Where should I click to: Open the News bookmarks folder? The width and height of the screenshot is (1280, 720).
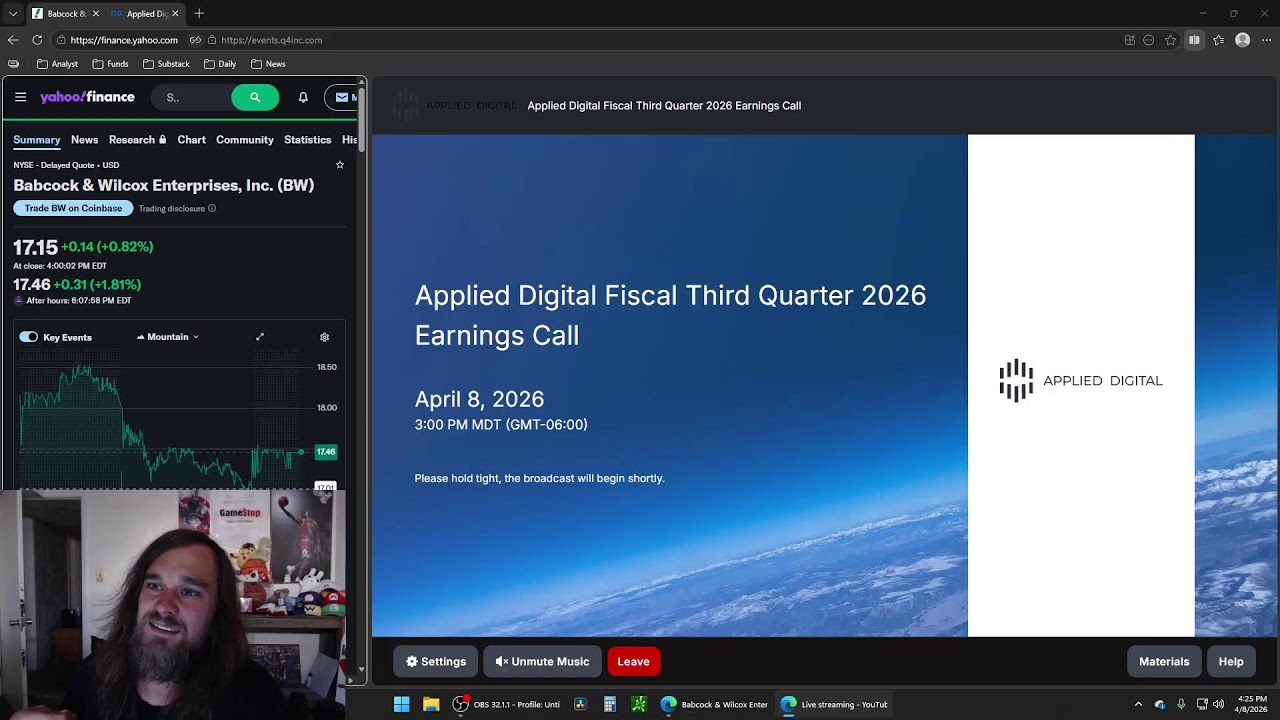point(268,64)
